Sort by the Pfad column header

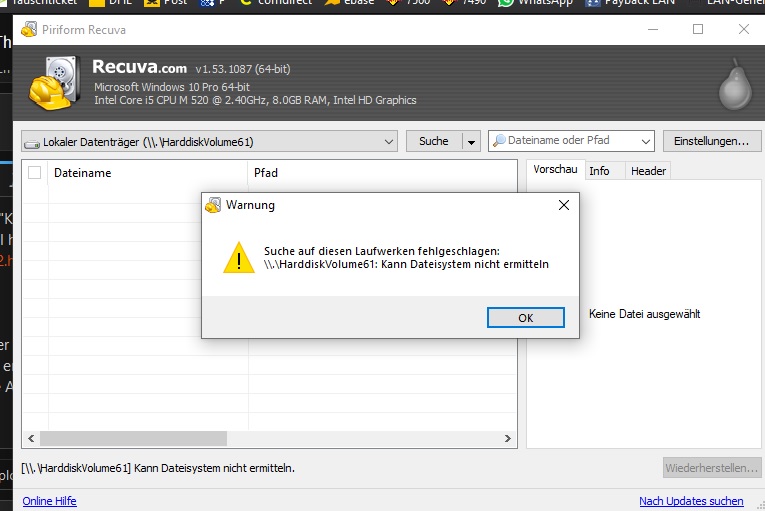[382, 173]
